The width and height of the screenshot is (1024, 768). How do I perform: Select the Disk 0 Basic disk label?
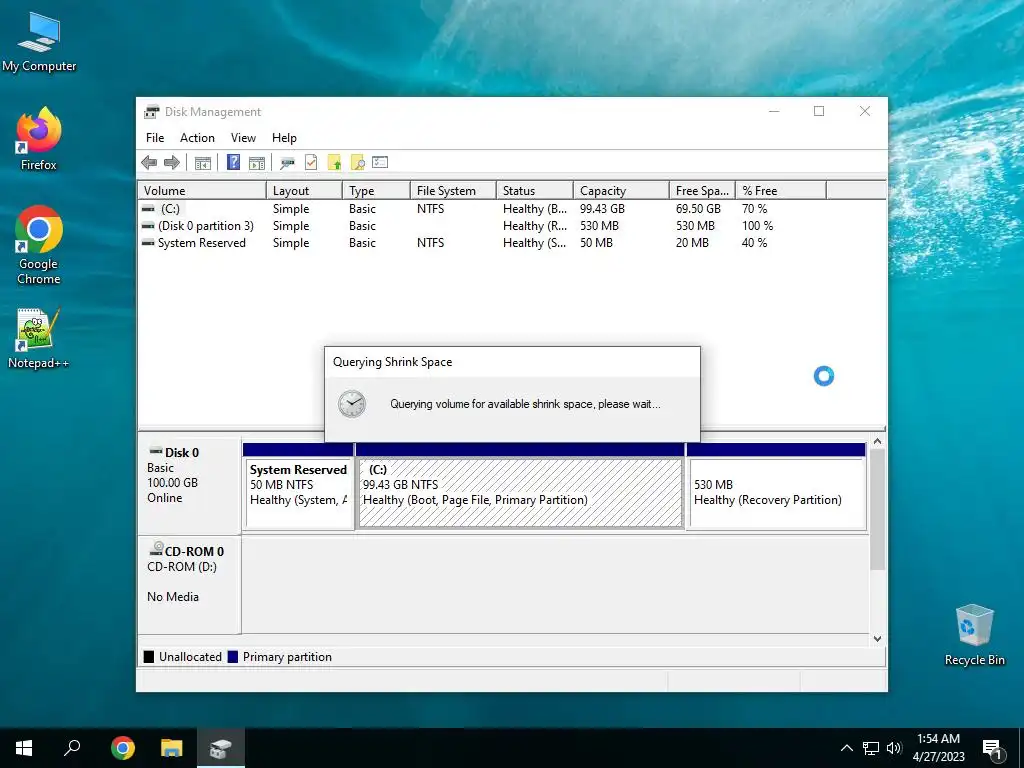coord(189,486)
